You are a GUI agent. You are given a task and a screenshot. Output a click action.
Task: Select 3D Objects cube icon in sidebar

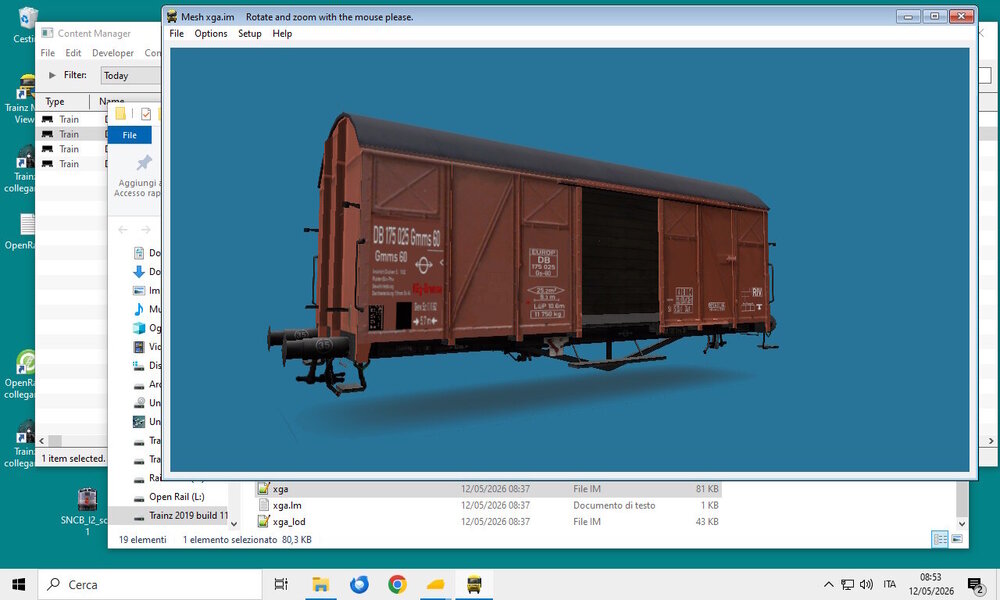pos(138,328)
